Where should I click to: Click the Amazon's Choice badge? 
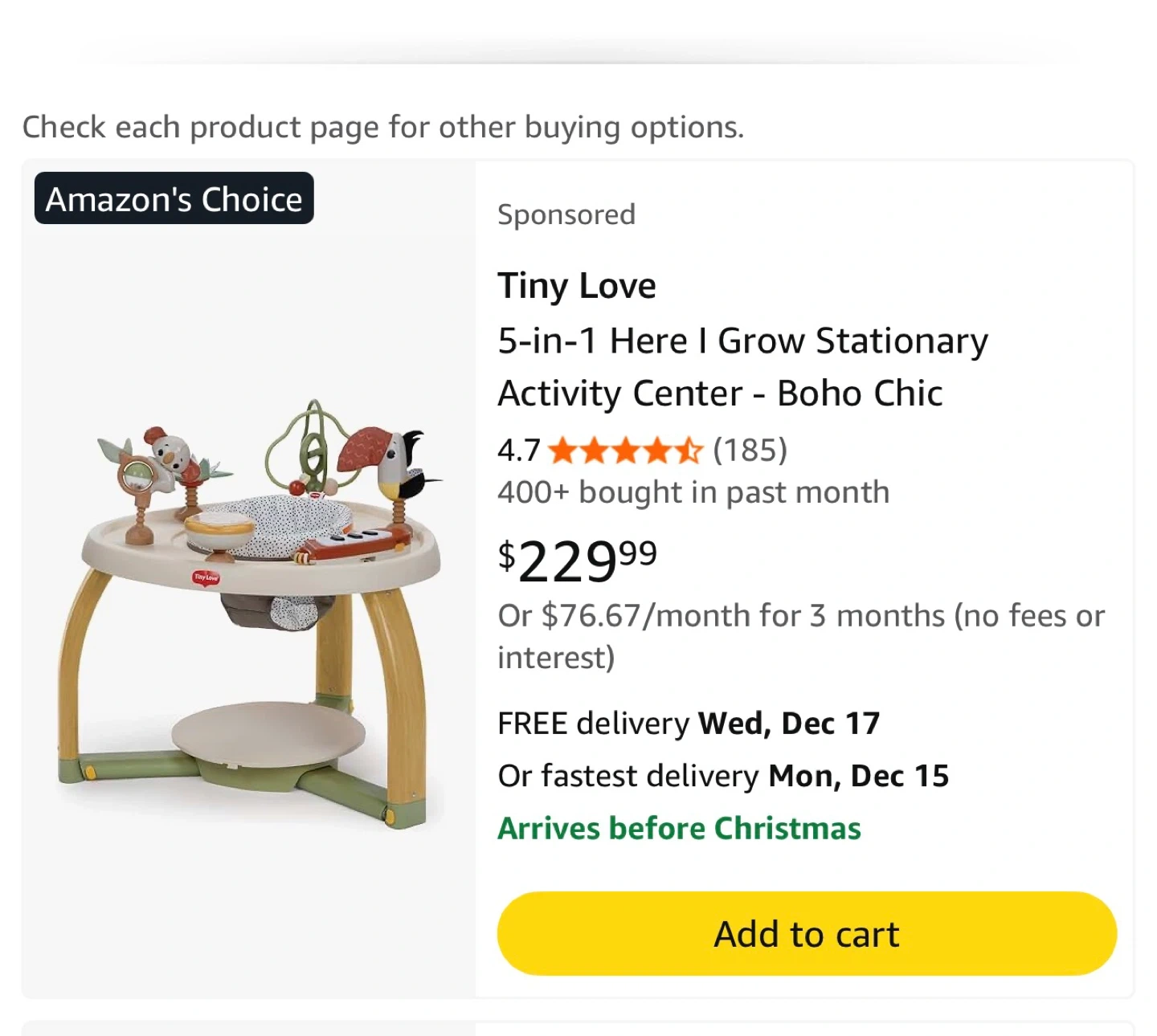(174, 198)
